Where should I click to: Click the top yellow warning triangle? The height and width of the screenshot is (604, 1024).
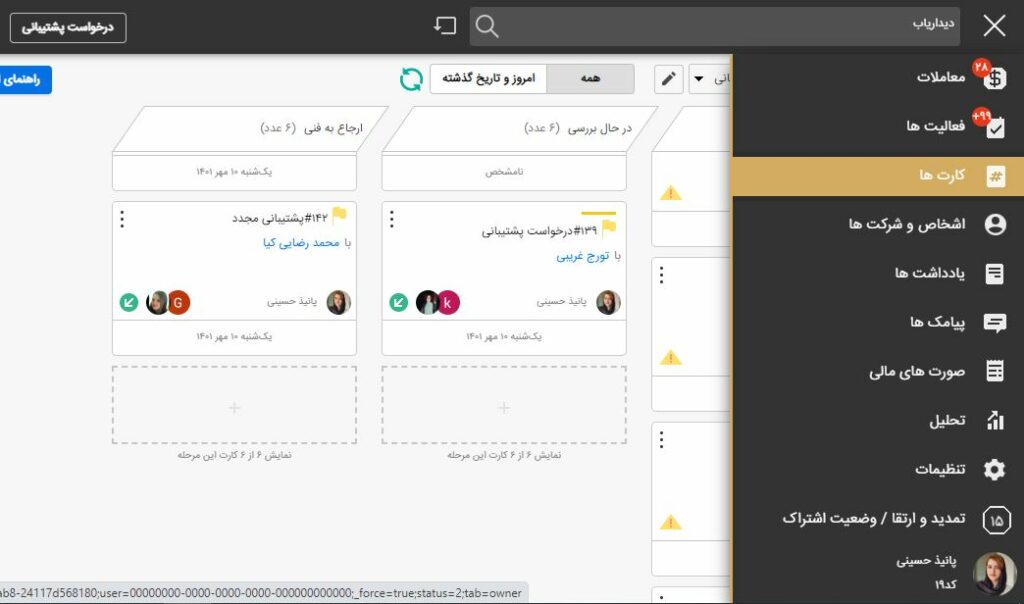[x=671, y=193]
